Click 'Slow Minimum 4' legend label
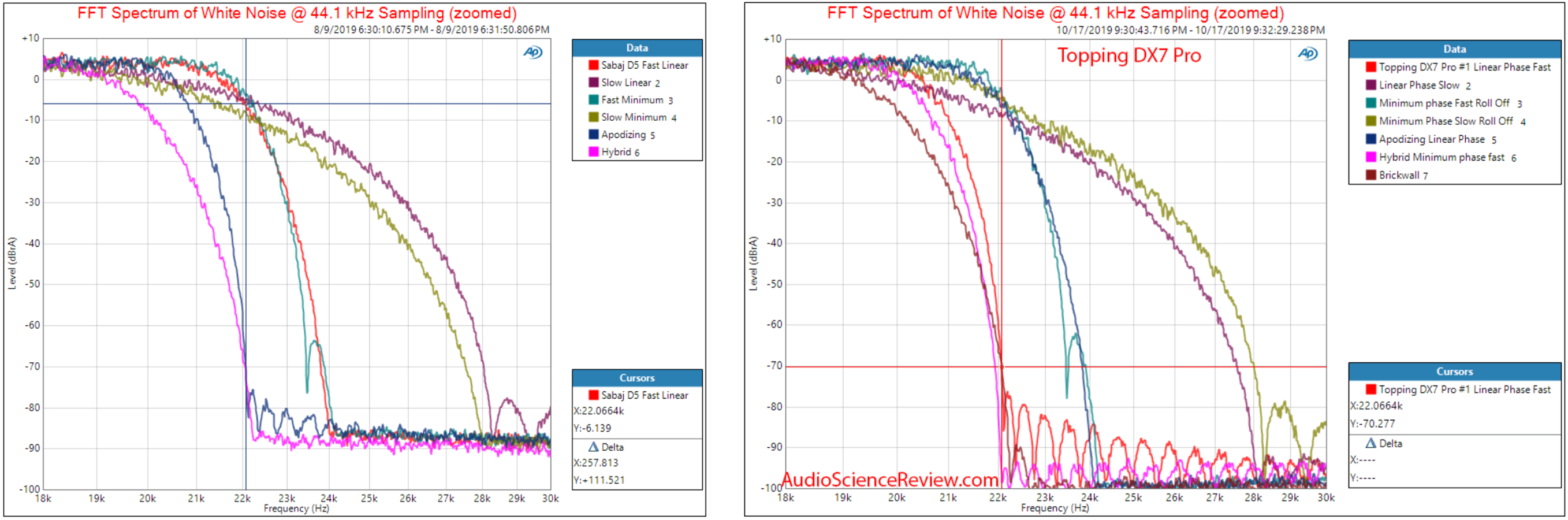 point(639,117)
